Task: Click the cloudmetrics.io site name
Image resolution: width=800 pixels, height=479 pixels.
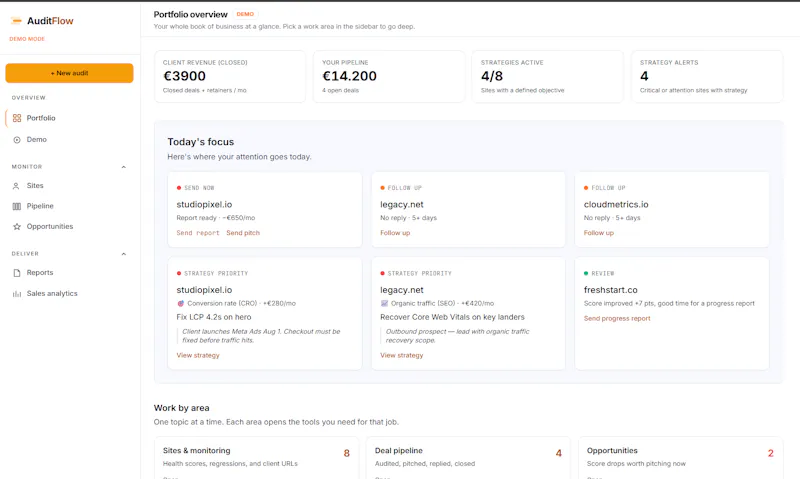Action: point(616,204)
